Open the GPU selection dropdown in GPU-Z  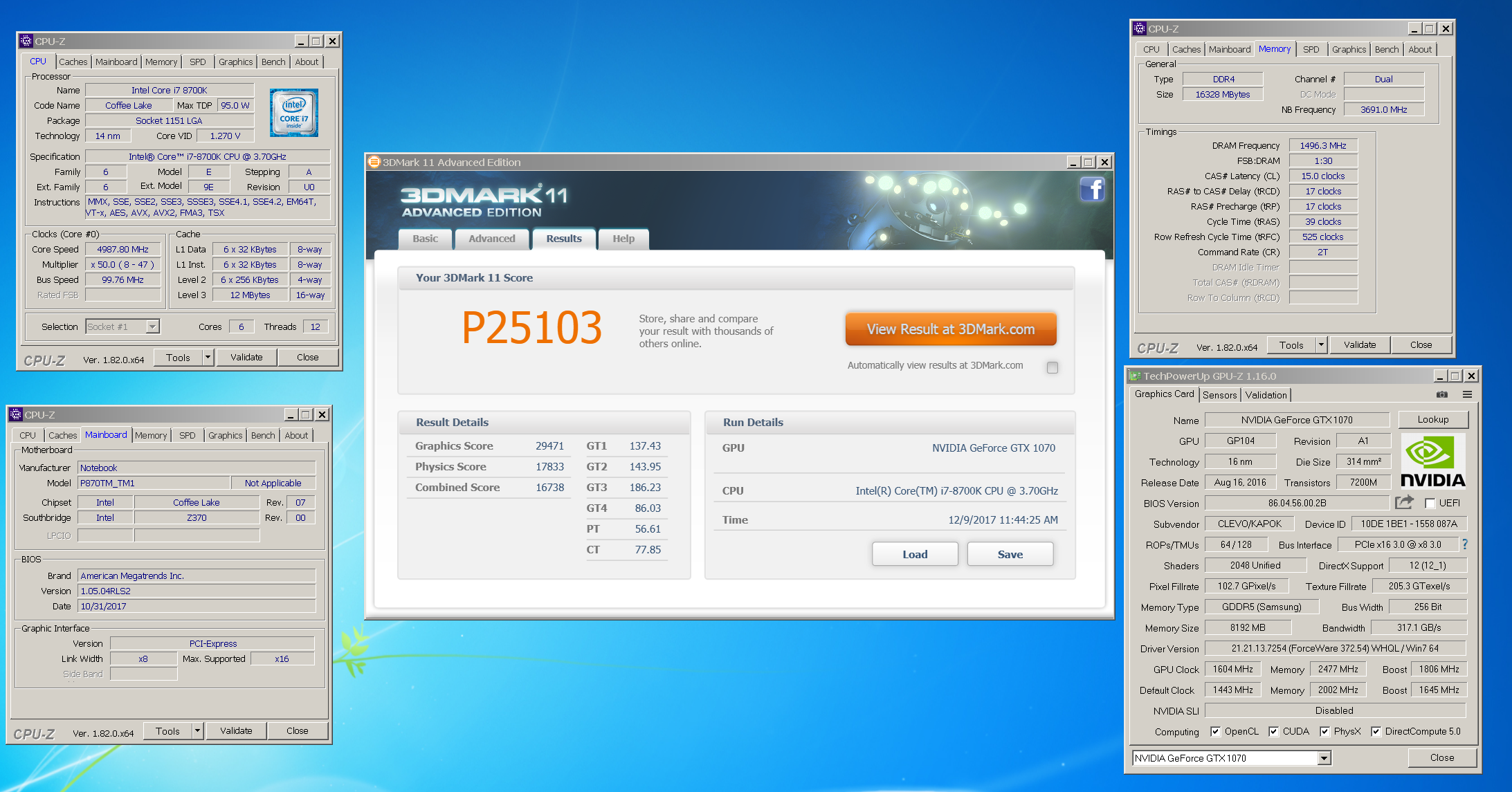[1324, 758]
